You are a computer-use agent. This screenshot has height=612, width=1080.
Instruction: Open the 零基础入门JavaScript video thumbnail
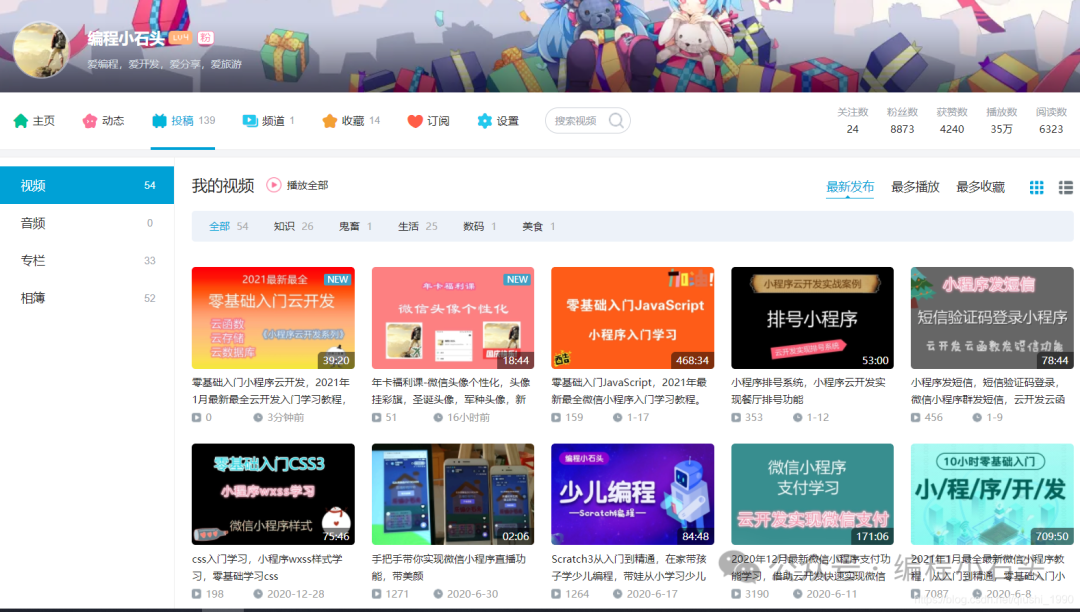632,318
